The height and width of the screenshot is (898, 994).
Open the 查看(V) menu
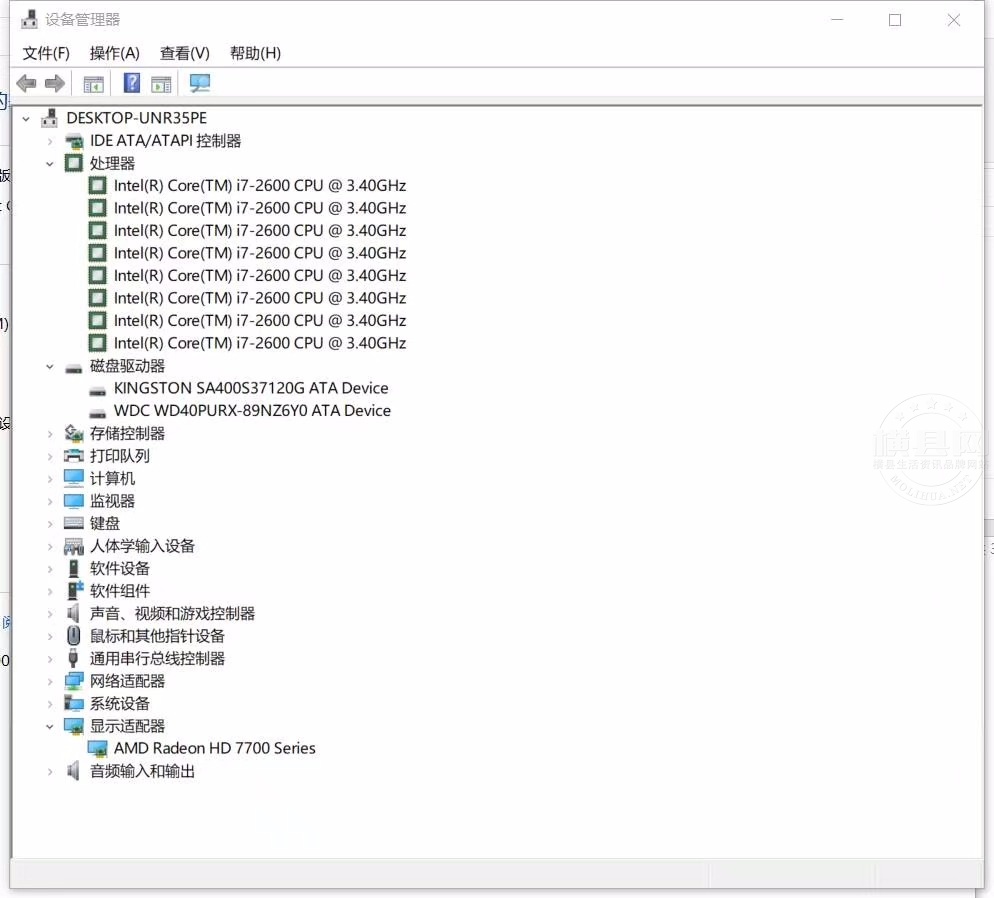[184, 53]
